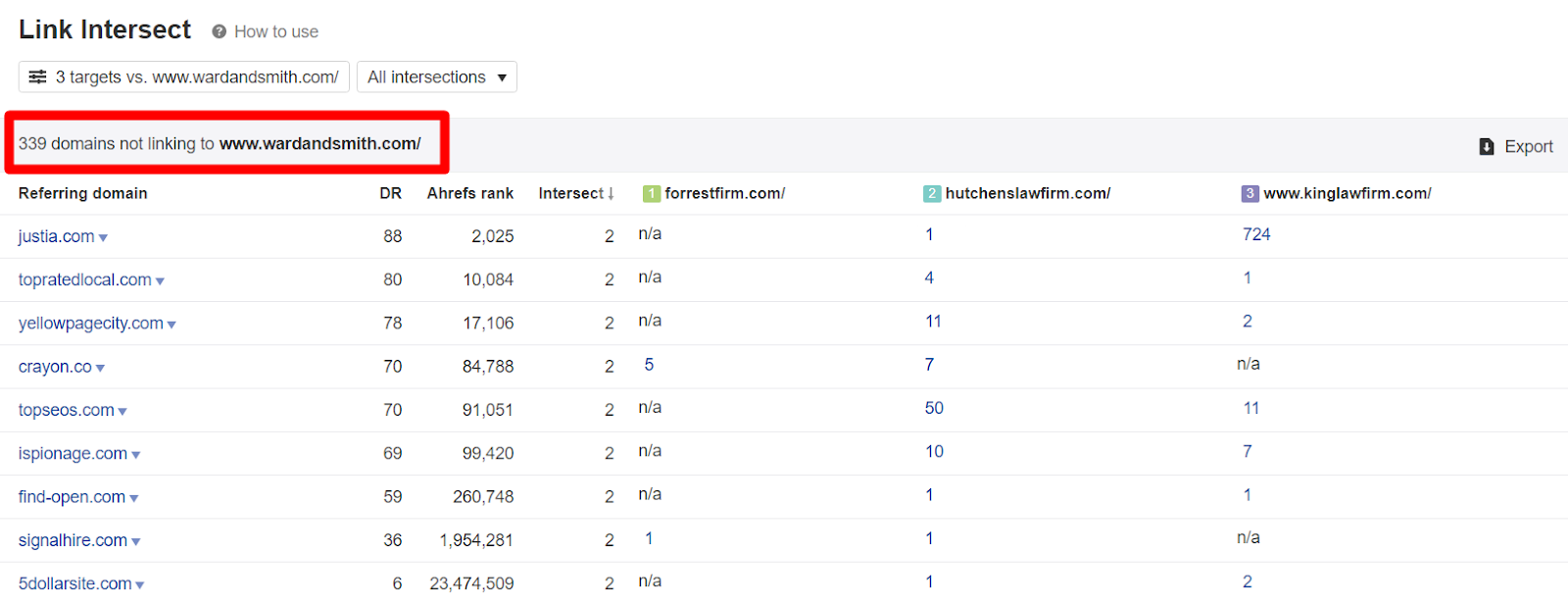Expand the signalhire.com dropdown arrow

(x=136, y=541)
